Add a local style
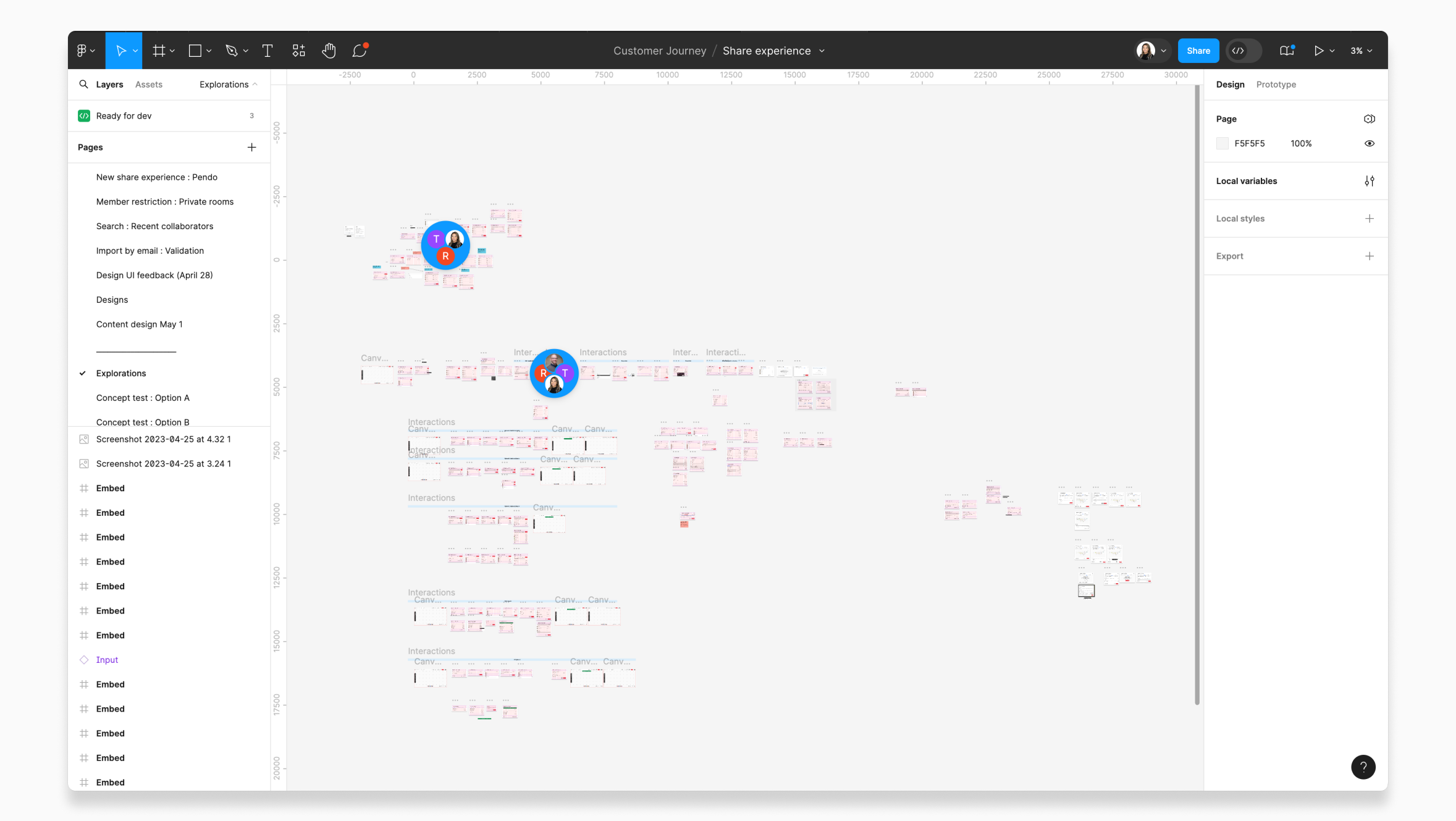1456x821 pixels. click(1369, 219)
